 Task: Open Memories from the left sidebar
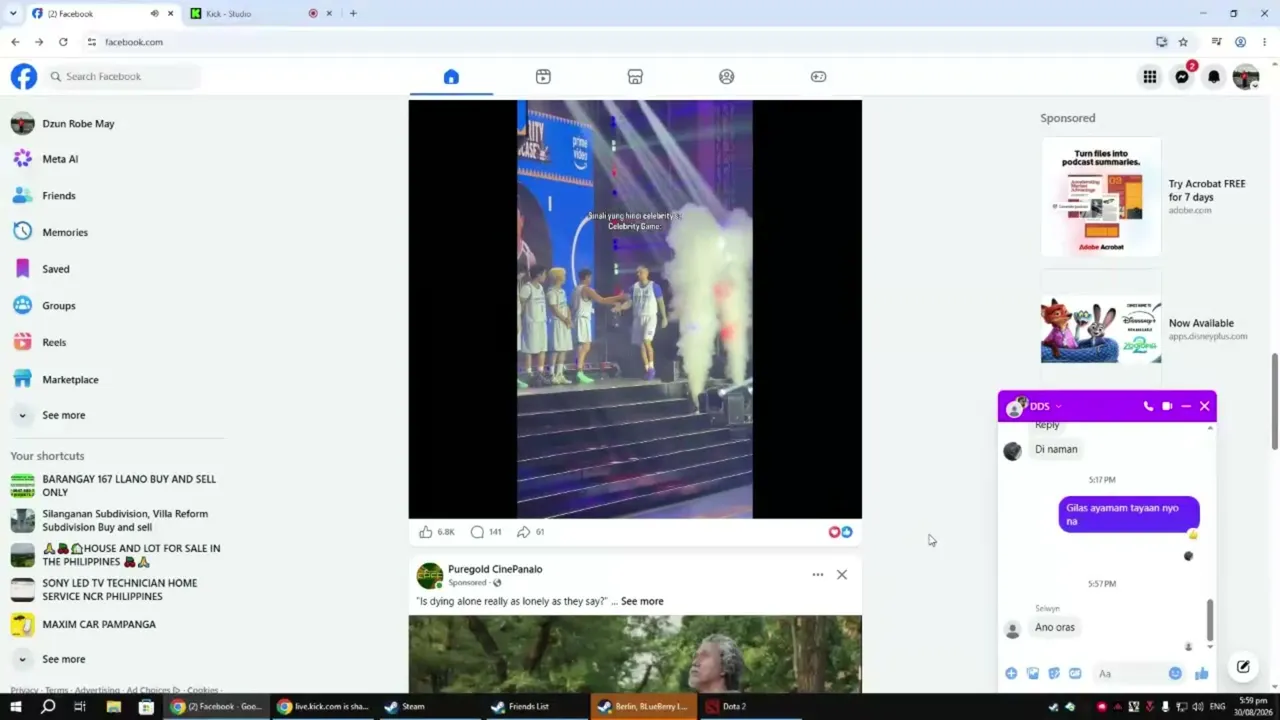[116, 232]
